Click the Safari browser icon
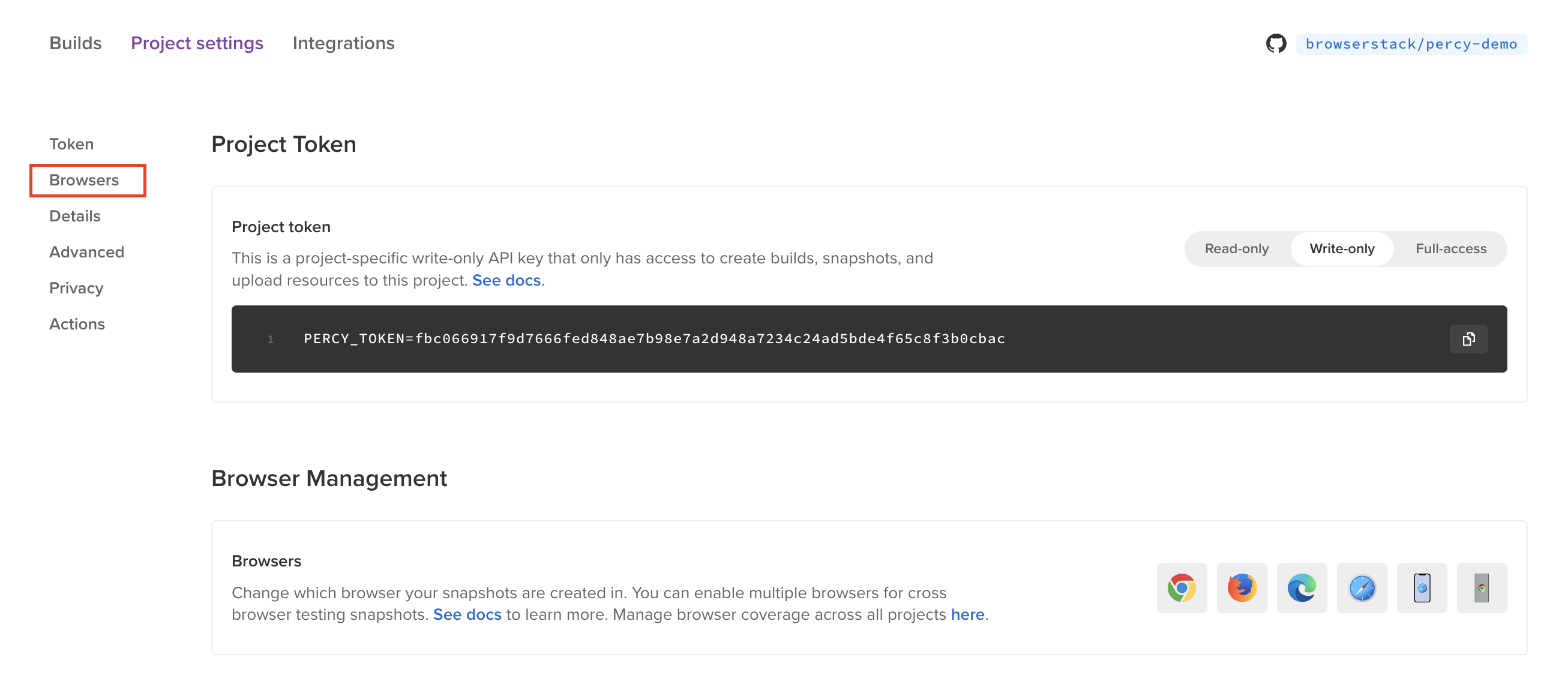The width and height of the screenshot is (1568, 684). 1362,588
